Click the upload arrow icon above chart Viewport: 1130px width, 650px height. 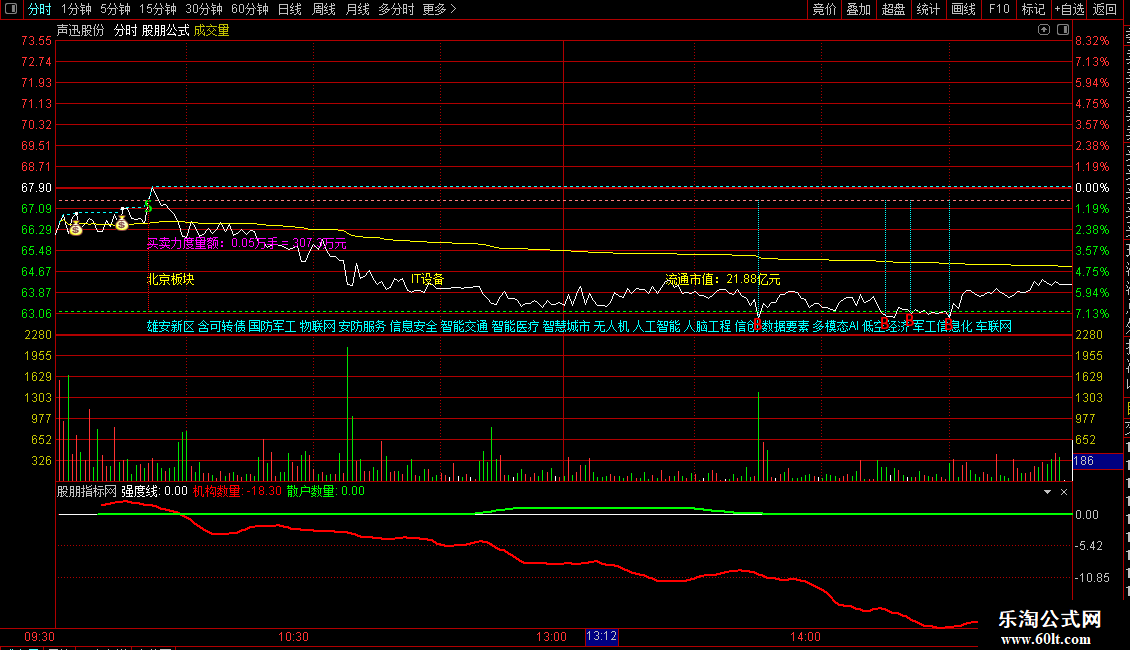click(x=1044, y=30)
